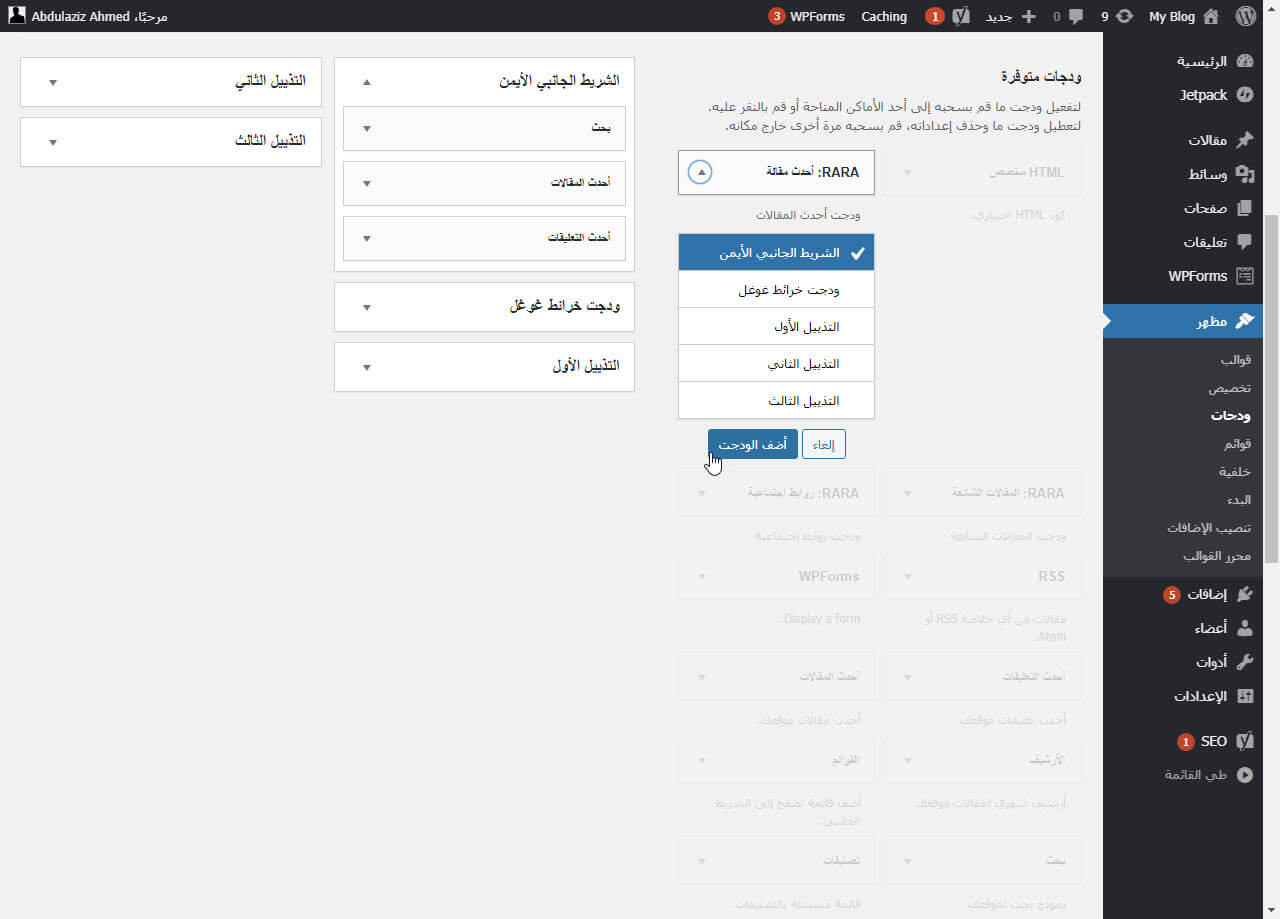1280x919 pixels.
Task: Click the إلغاء cancel button
Action: tap(824, 444)
